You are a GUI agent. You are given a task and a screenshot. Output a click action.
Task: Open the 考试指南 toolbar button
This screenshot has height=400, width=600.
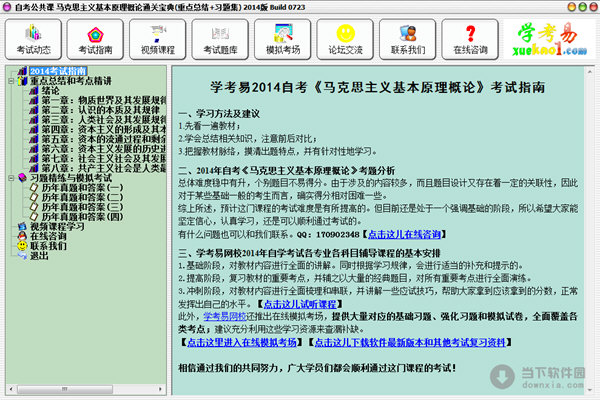pos(95,40)
